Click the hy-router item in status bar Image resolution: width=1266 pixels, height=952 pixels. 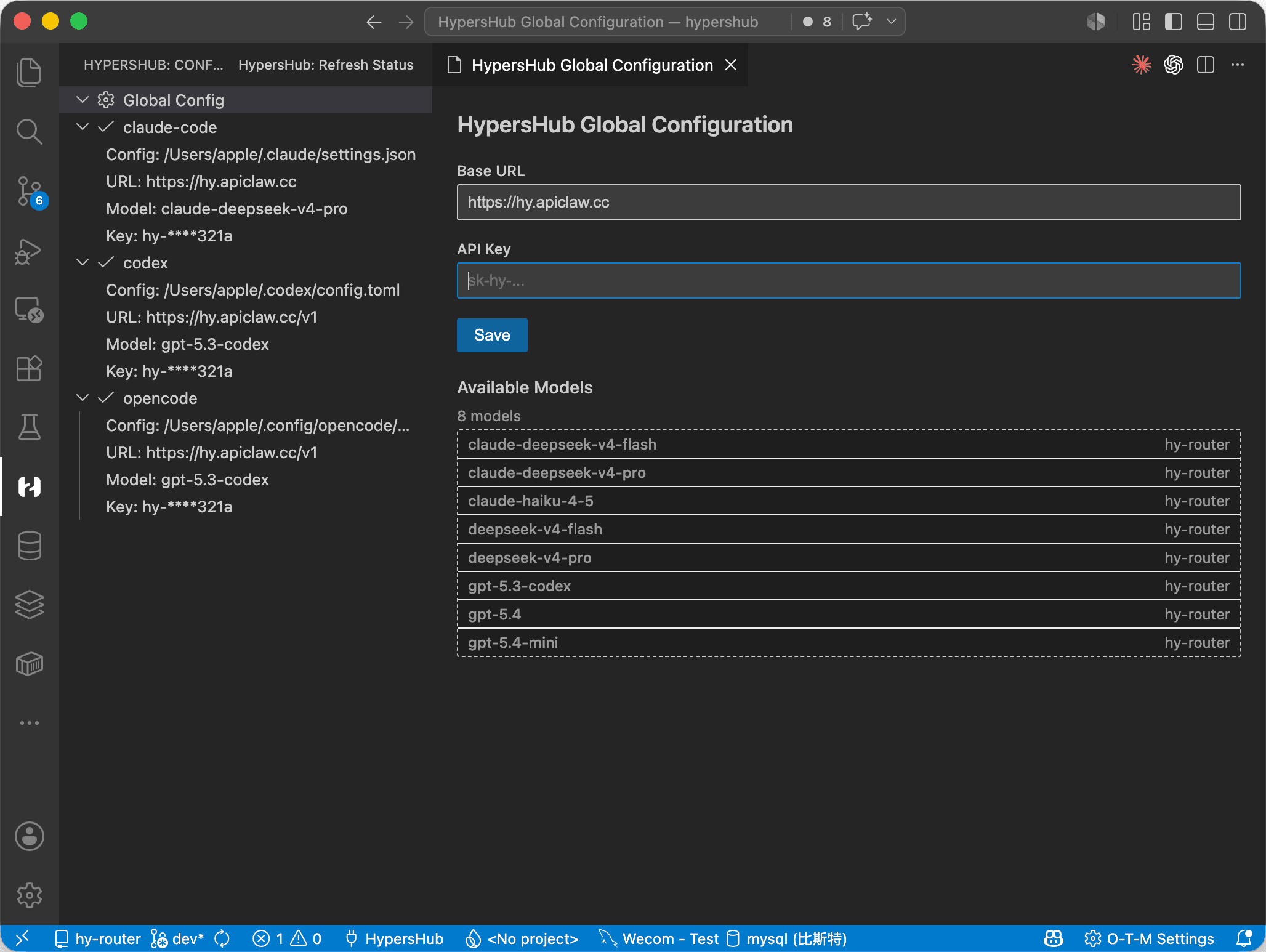tap(98, 938)
